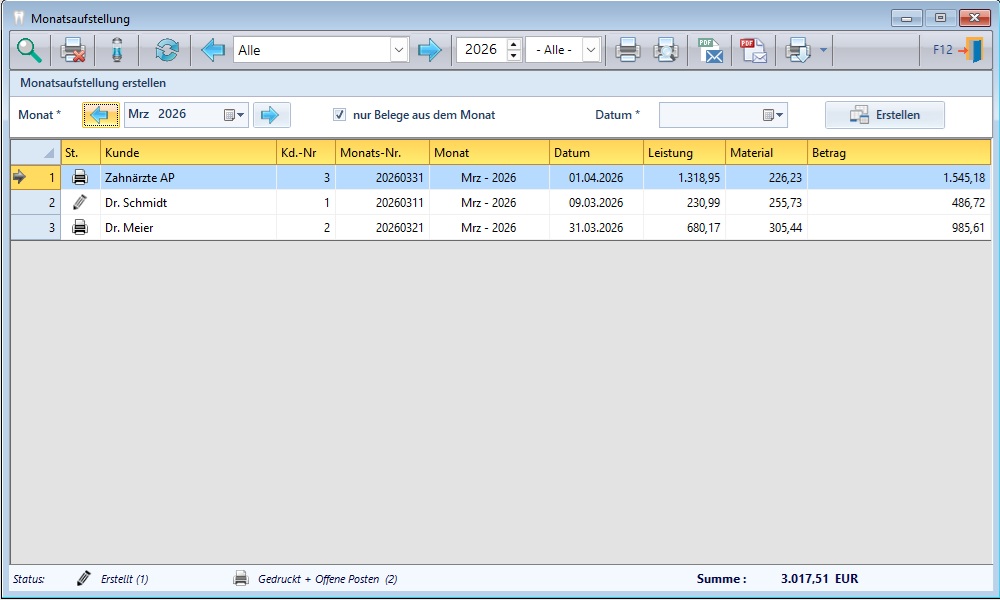Viewport: 1000px width, 600px height.
Task: Click the print preview icon in toolbar
Action: coord(666,50)
